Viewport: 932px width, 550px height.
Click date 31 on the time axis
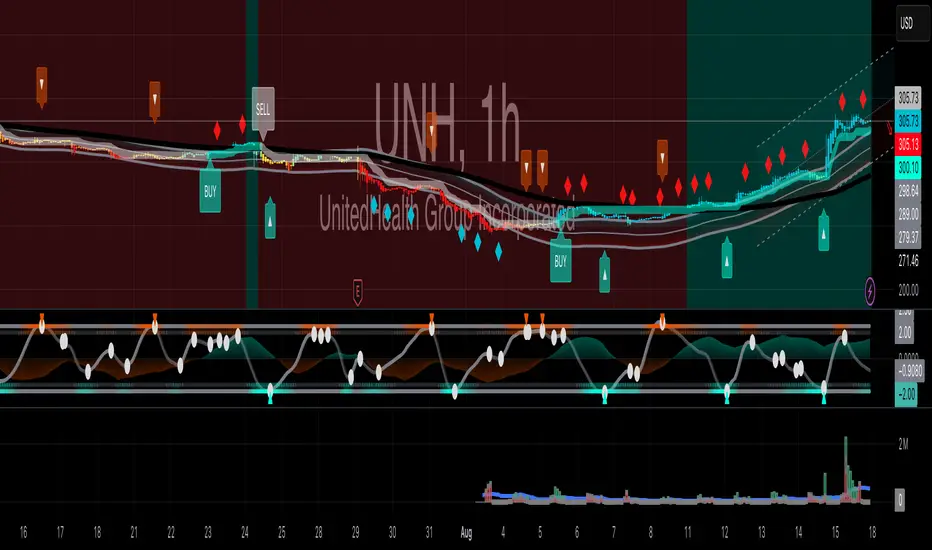[x=429, y=532]
